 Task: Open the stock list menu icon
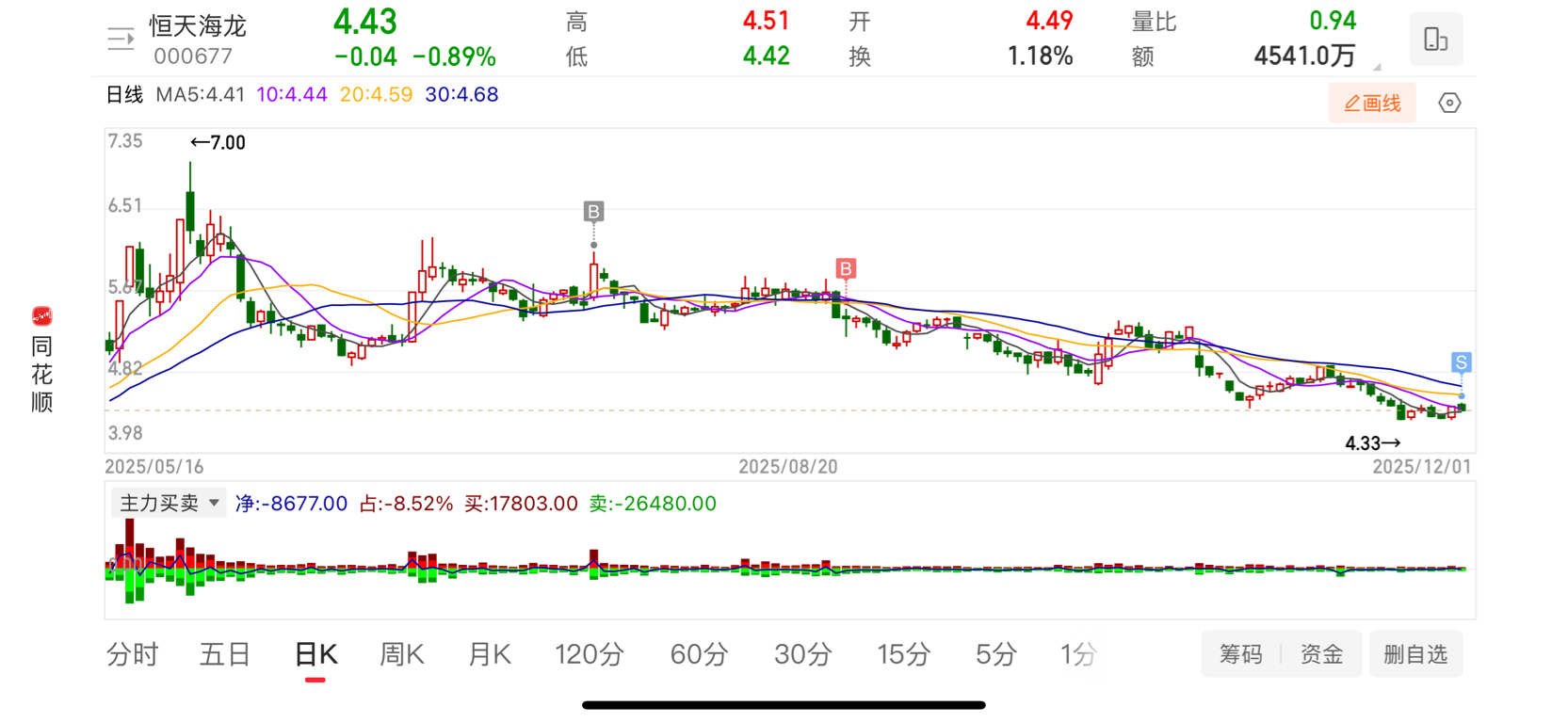[121, 39]
